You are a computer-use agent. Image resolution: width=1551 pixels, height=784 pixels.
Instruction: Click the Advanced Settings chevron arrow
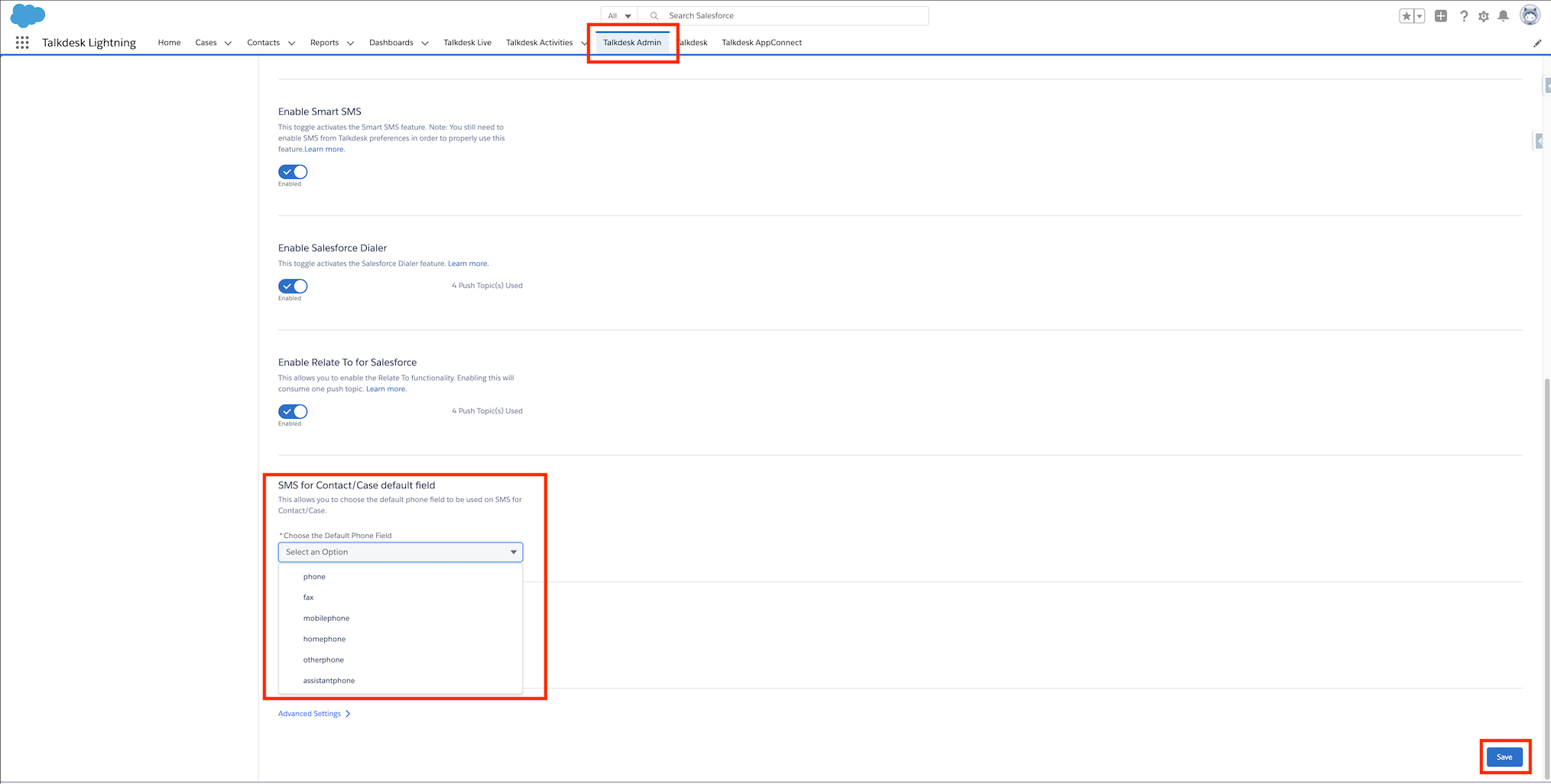pos(348,714)
